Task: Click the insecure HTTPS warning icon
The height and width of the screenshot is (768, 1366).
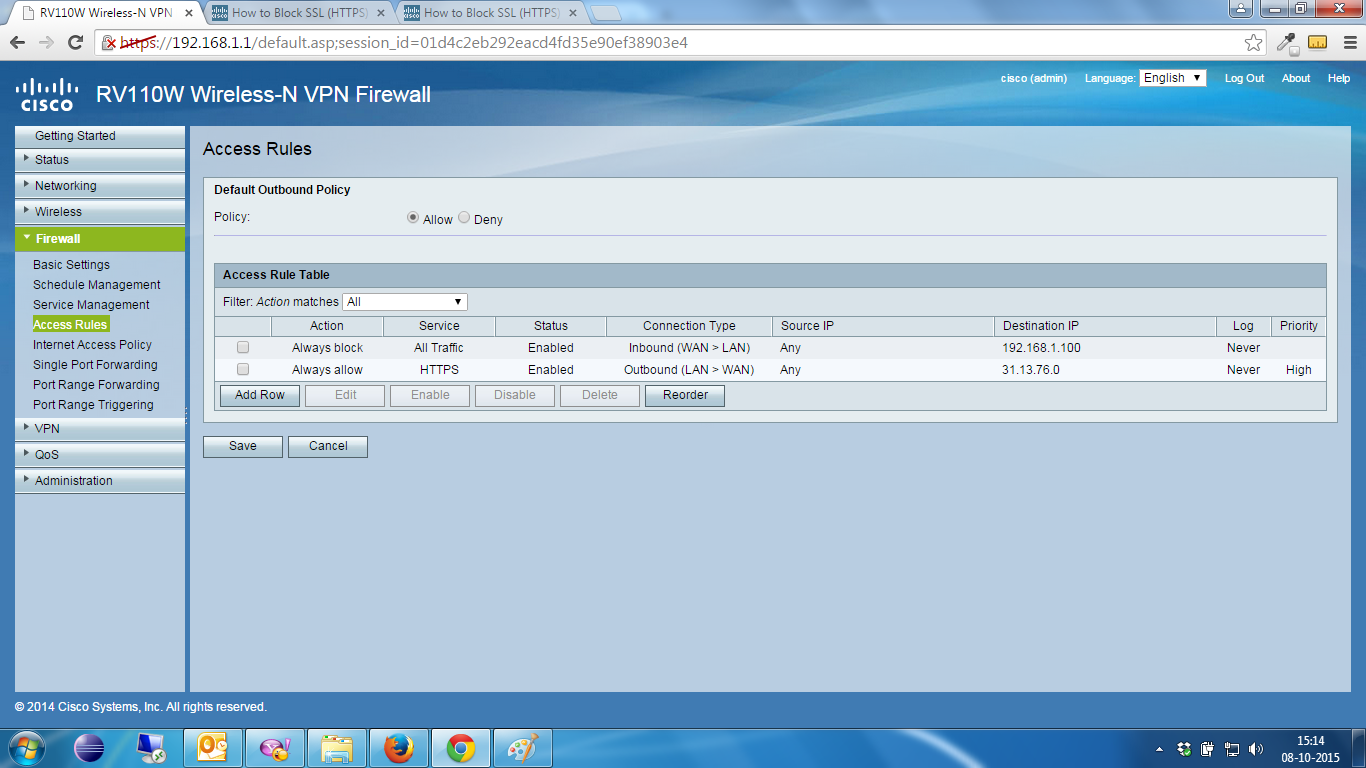Action: (x=109, y=43)
